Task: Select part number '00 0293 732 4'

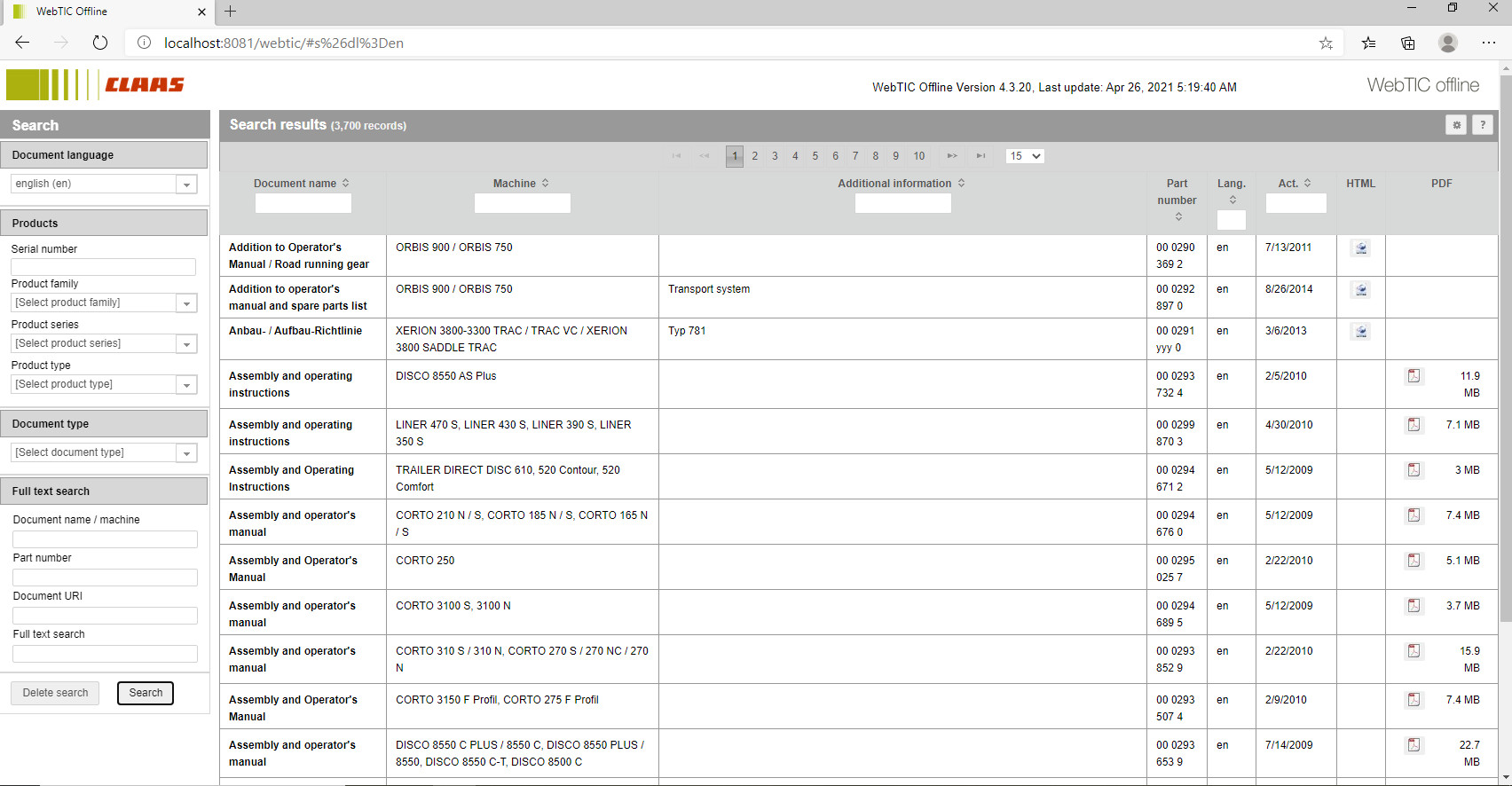Action: click(x=1176, y=384)
